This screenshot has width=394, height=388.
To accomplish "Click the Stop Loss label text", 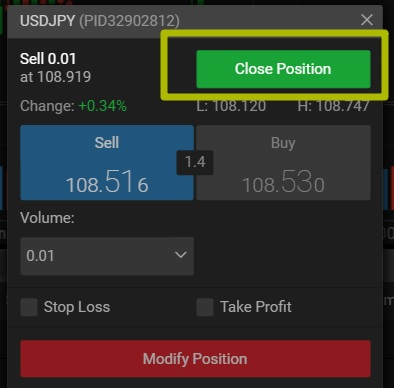I will (77, 307).
